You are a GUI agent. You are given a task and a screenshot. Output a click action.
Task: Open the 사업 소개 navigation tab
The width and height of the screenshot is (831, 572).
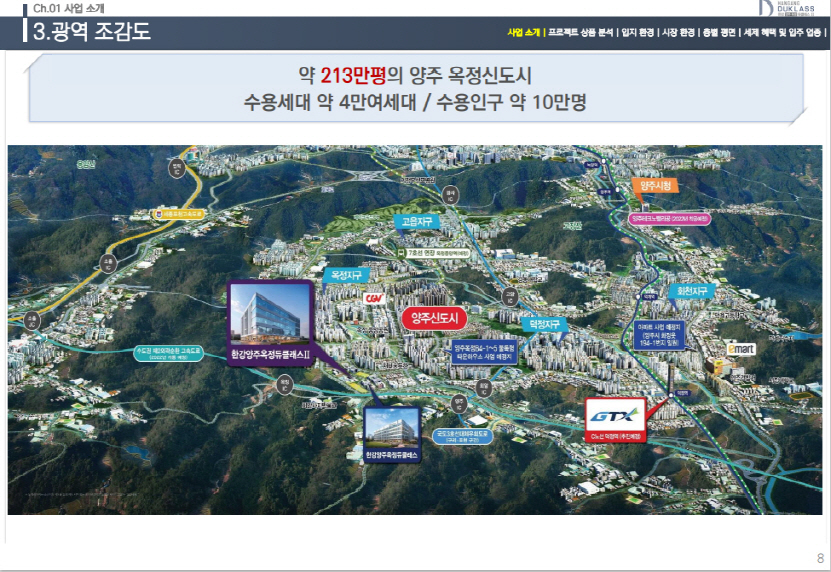coord(523,33)
